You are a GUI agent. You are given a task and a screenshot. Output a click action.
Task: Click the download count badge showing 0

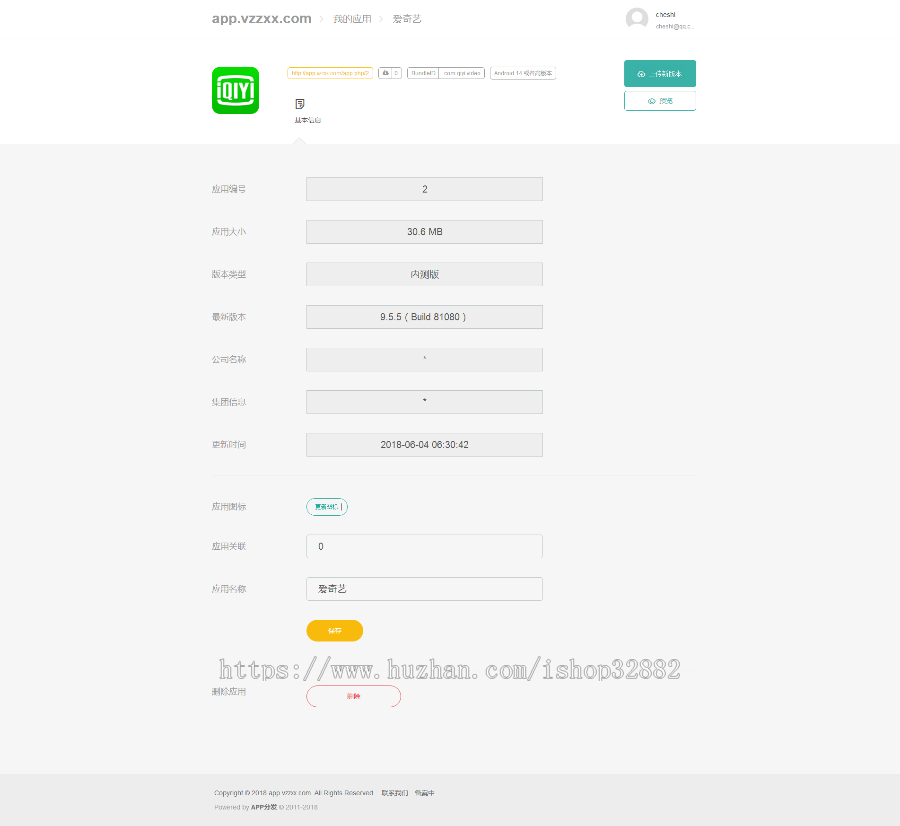point(396,72)
